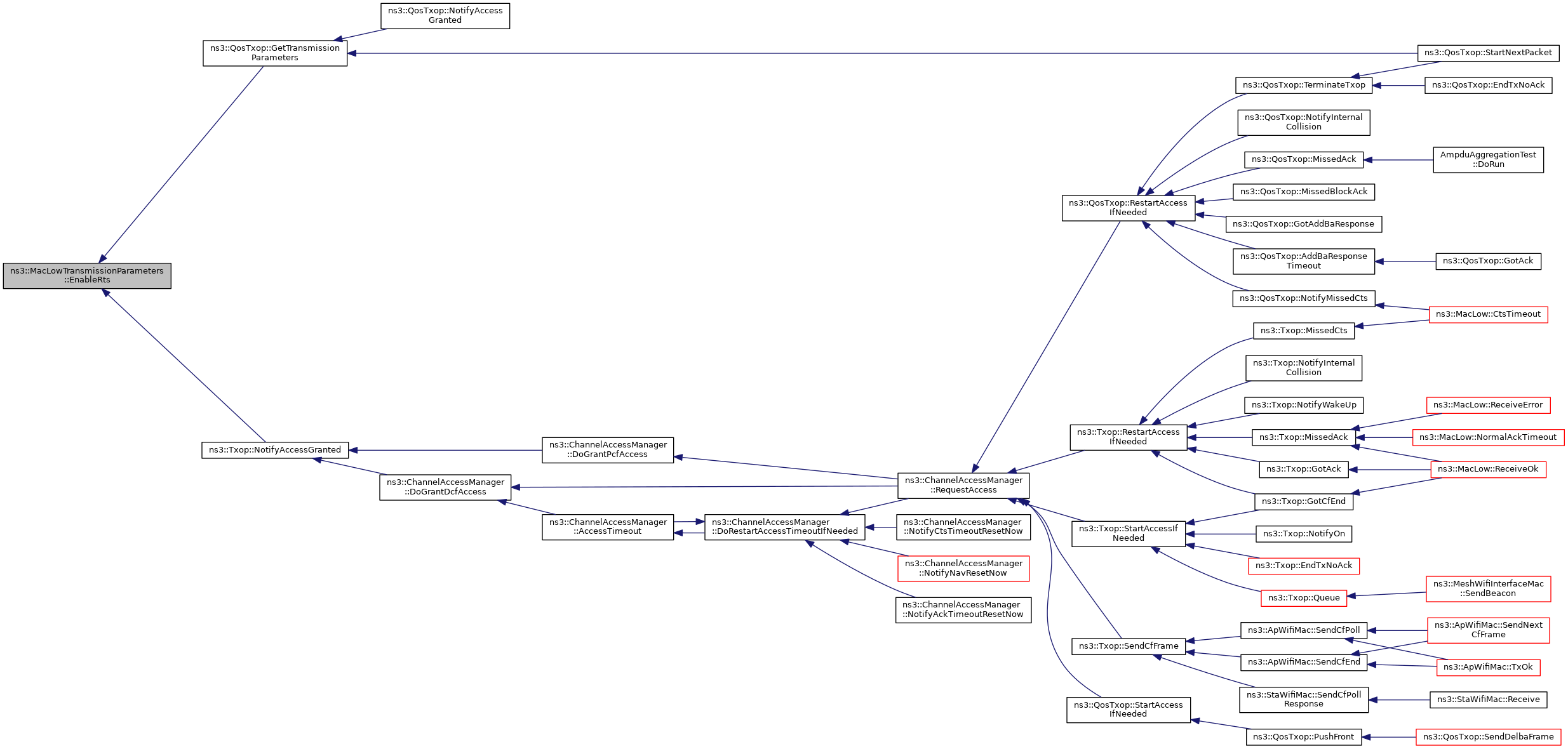Viewport: 1568px width, 749px height.
Task: Click ns3::QosTxop::StartNextPacket node
Action: 1487,53
